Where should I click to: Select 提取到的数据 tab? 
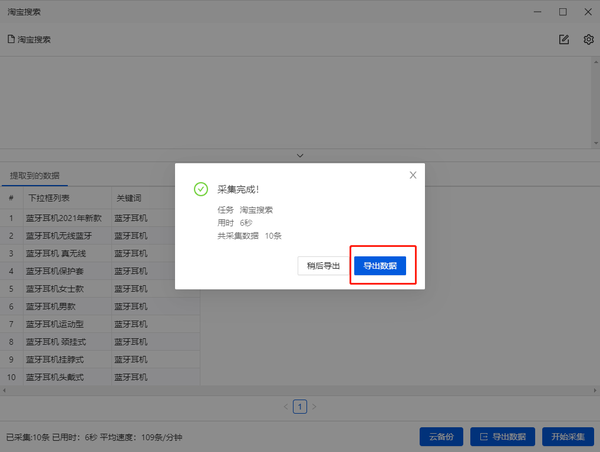click(x=34, y=176)
